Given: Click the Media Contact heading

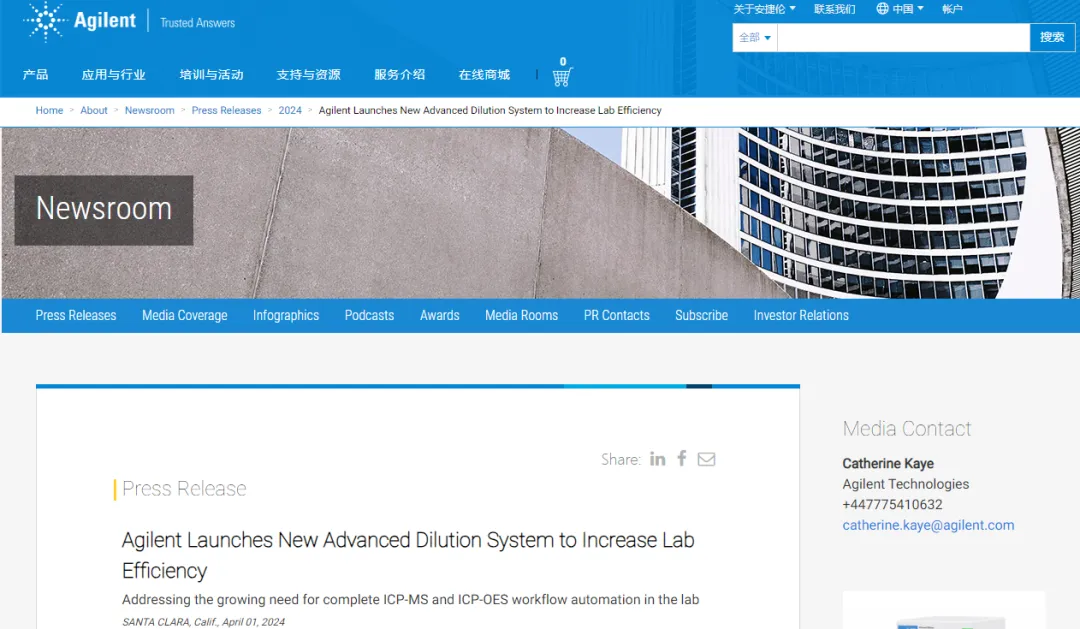Looking at the screenshot, I should point(906,429).
